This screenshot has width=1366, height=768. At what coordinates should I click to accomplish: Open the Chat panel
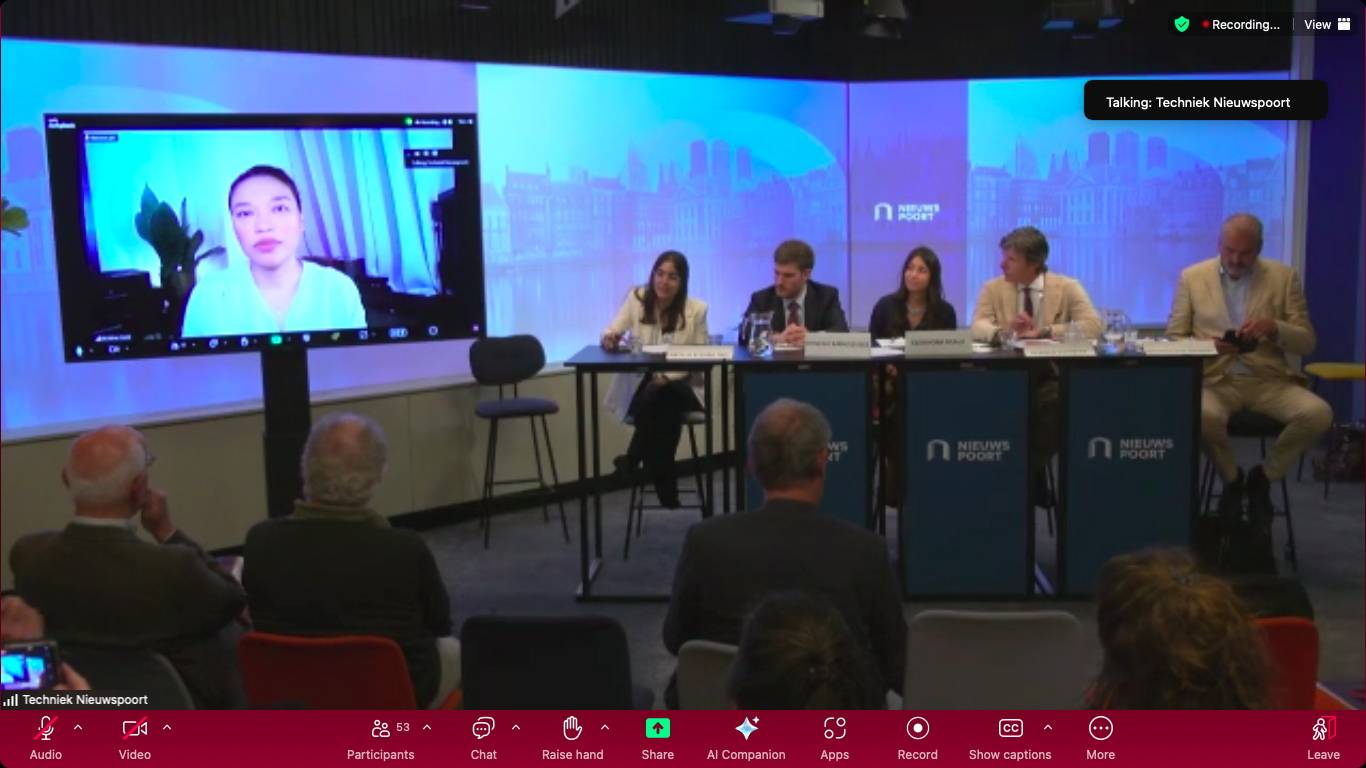483,728
